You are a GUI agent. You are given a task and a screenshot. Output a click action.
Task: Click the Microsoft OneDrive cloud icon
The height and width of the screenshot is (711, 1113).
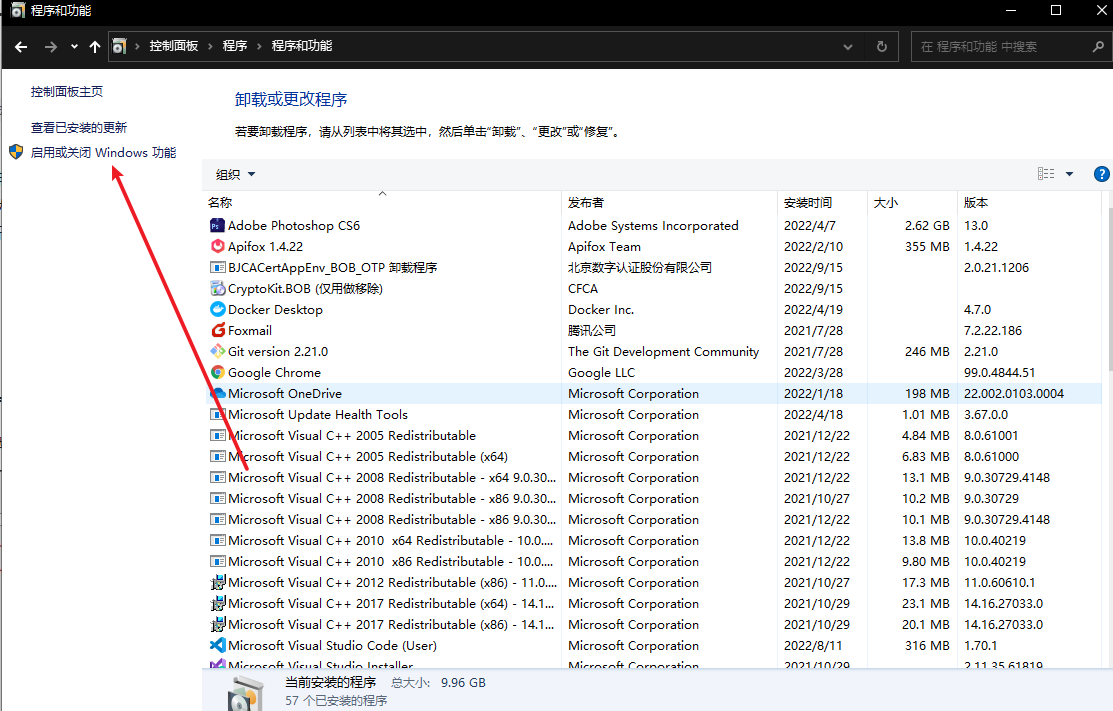(217, 393)
